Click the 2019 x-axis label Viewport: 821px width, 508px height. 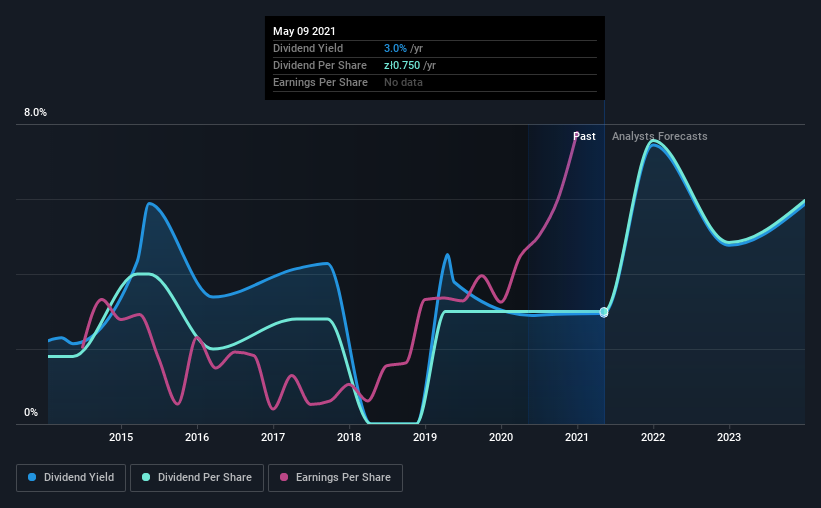pos(425,437)
